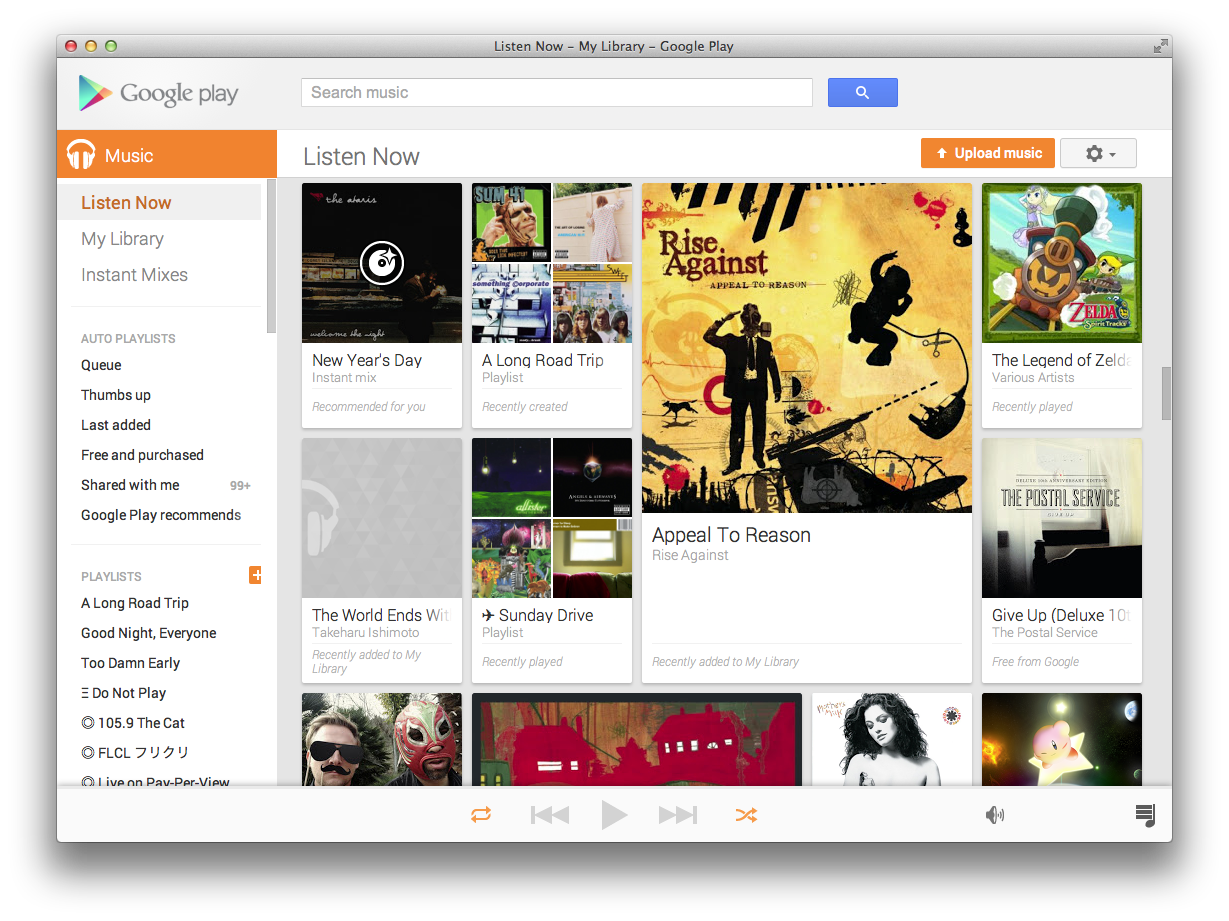The image size is (1229, 921).
Task: Open Instant Mixes in sidebar
Action: click(x=134, y=274)
